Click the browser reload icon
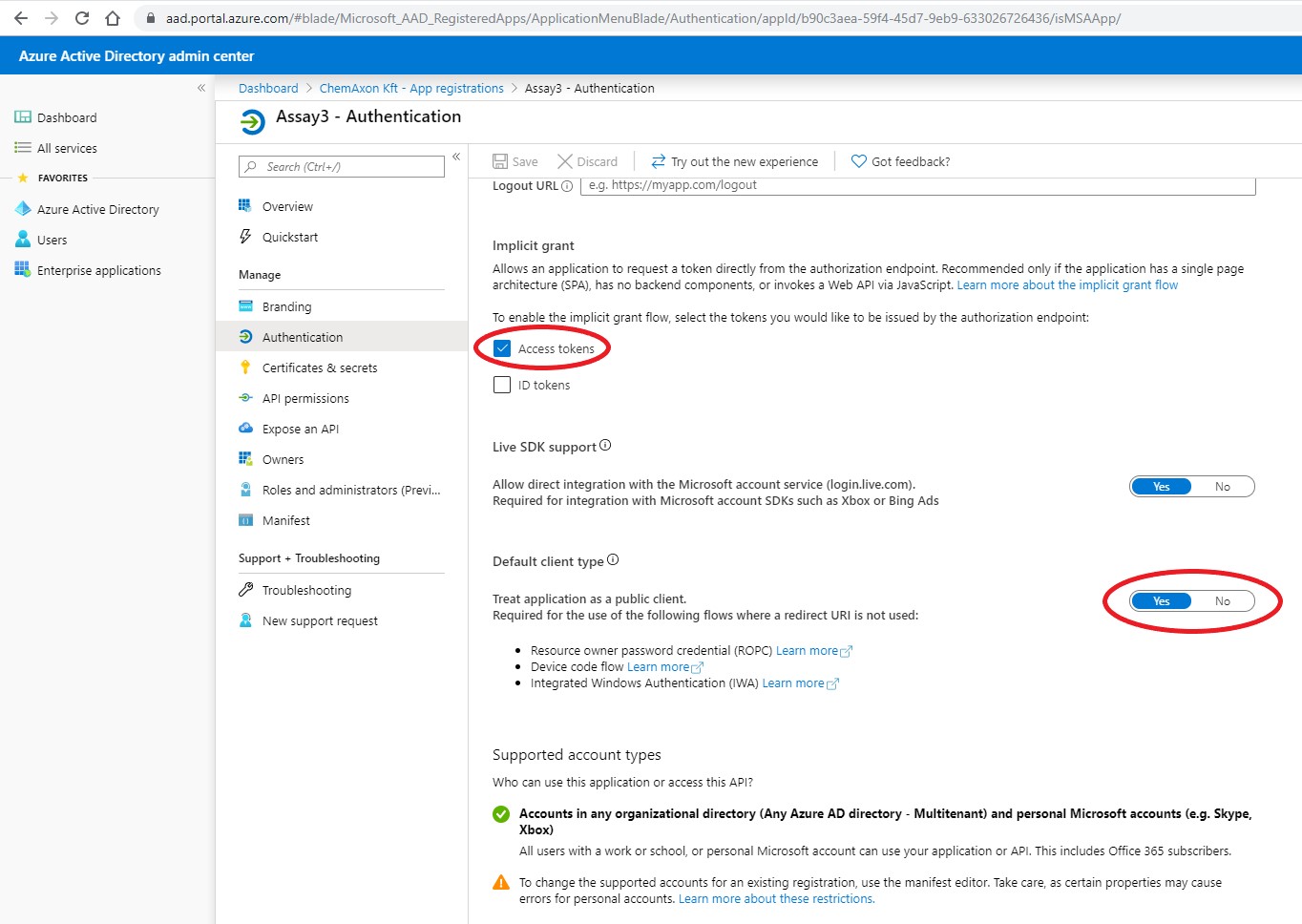1302x924 pixels. 82,18
